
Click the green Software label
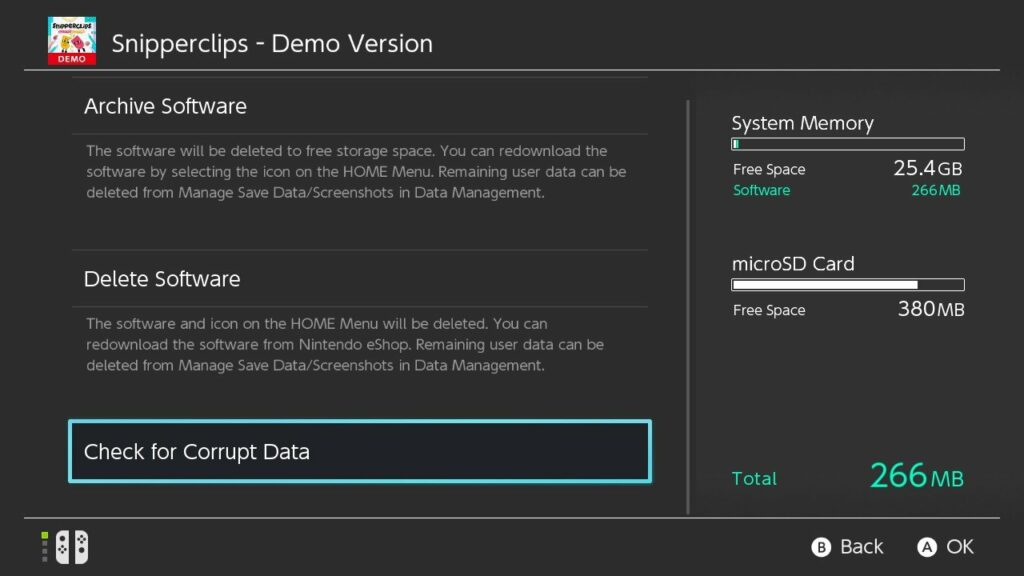pos(761,190)
